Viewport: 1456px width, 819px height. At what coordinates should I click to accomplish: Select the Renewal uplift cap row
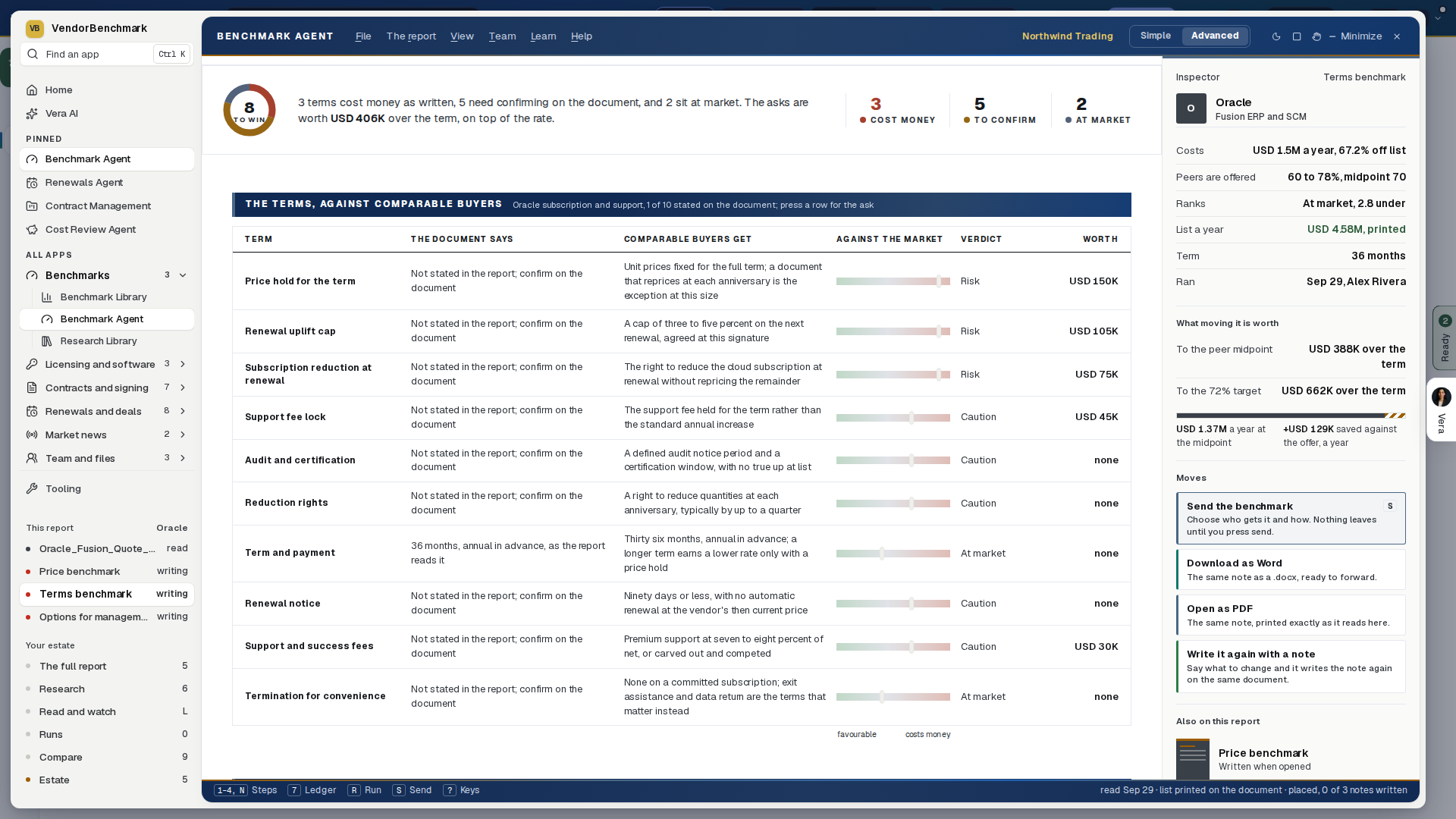coord(681,331)
